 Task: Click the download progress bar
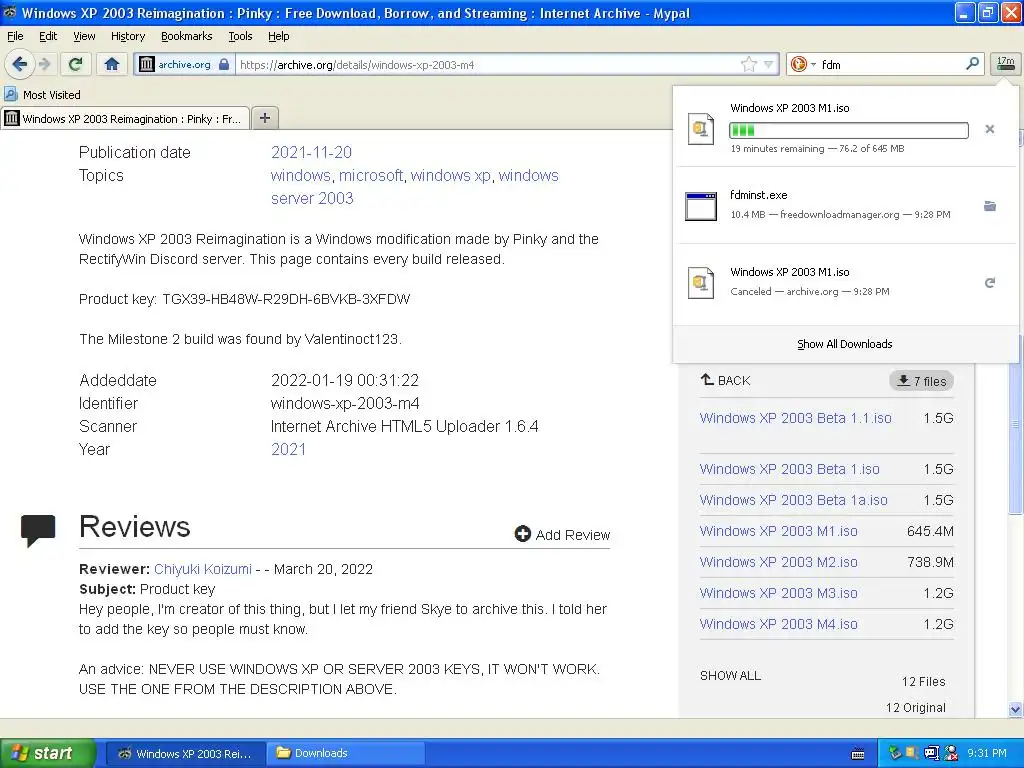tap(849, 130)
